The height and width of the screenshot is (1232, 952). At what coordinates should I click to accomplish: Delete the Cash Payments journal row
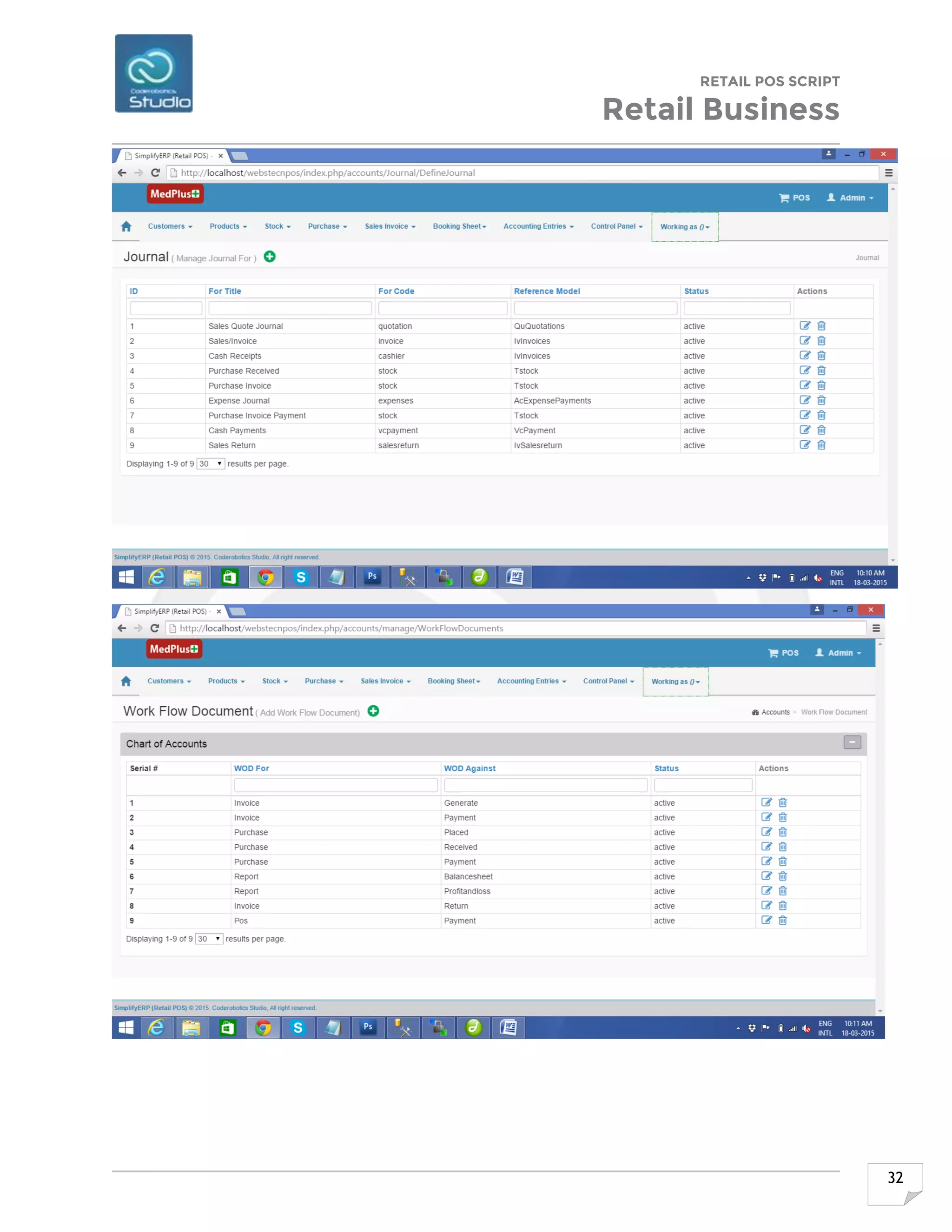pos(821,430)
